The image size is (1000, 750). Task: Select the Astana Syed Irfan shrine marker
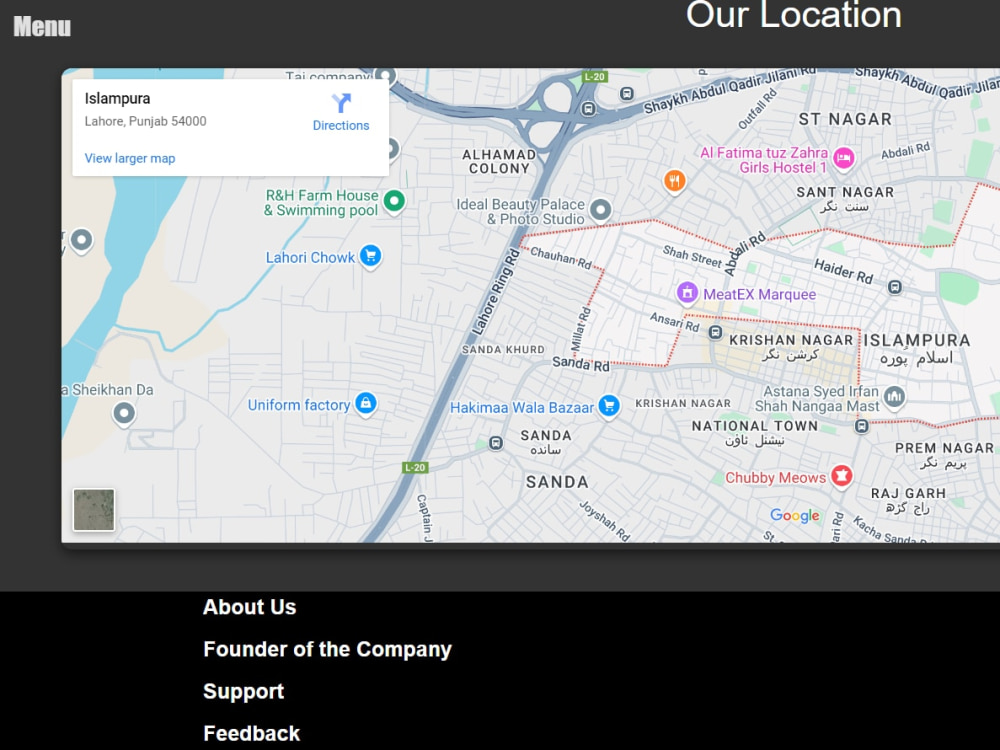894,397
